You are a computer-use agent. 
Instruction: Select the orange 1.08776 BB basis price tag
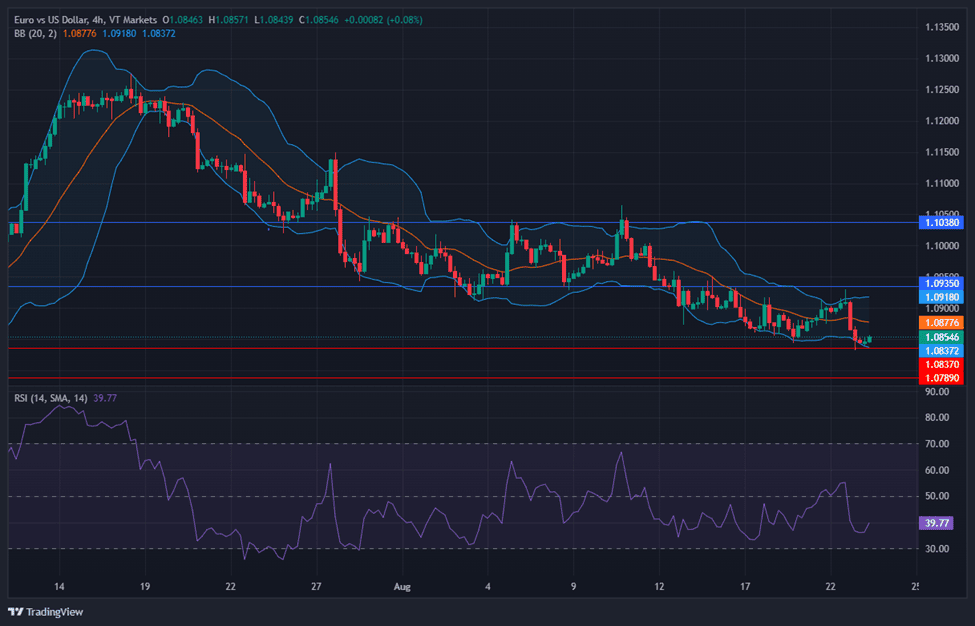coord(940,323)
